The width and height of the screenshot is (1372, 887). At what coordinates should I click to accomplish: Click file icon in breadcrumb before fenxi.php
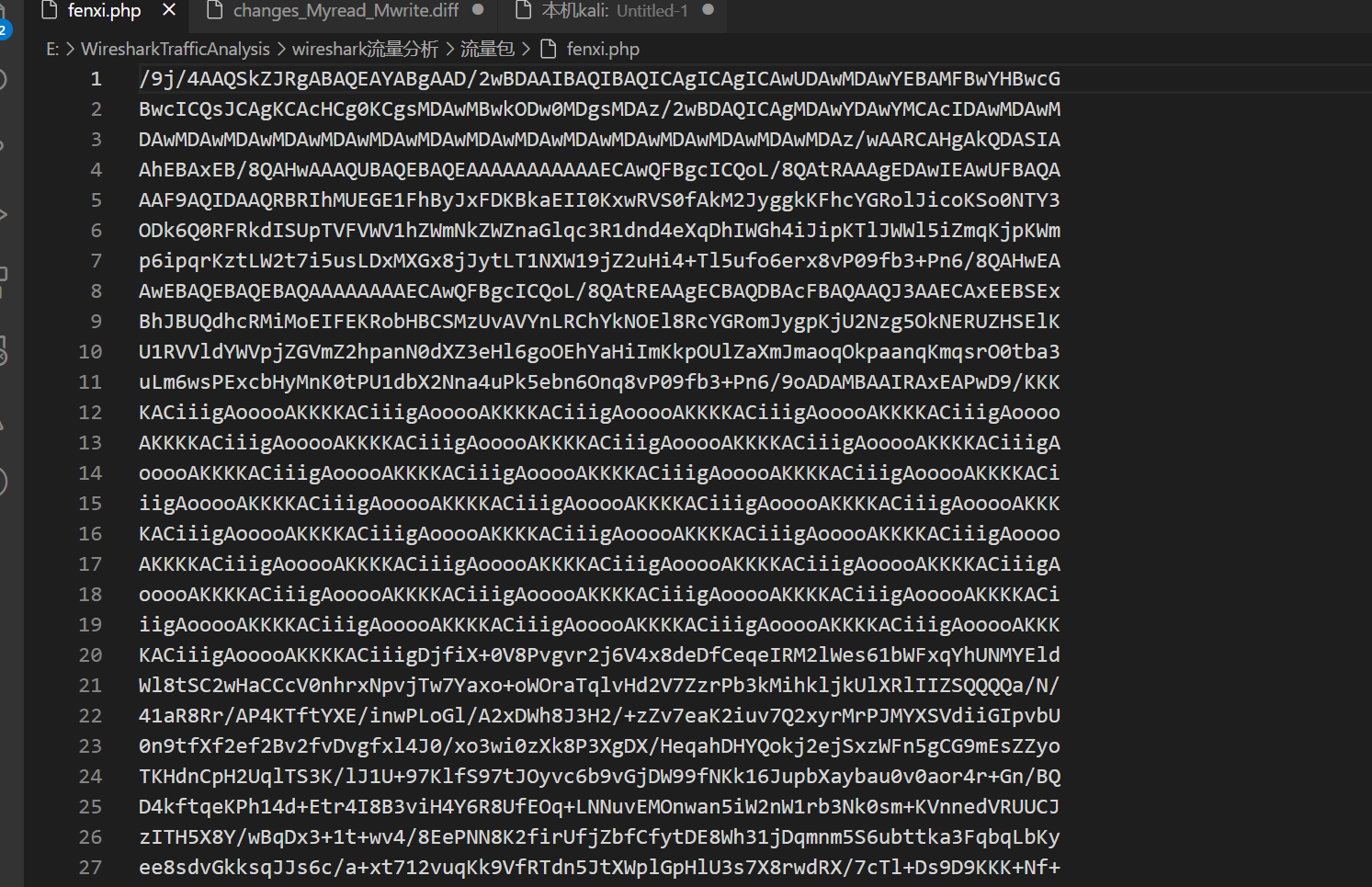(549, 49)
